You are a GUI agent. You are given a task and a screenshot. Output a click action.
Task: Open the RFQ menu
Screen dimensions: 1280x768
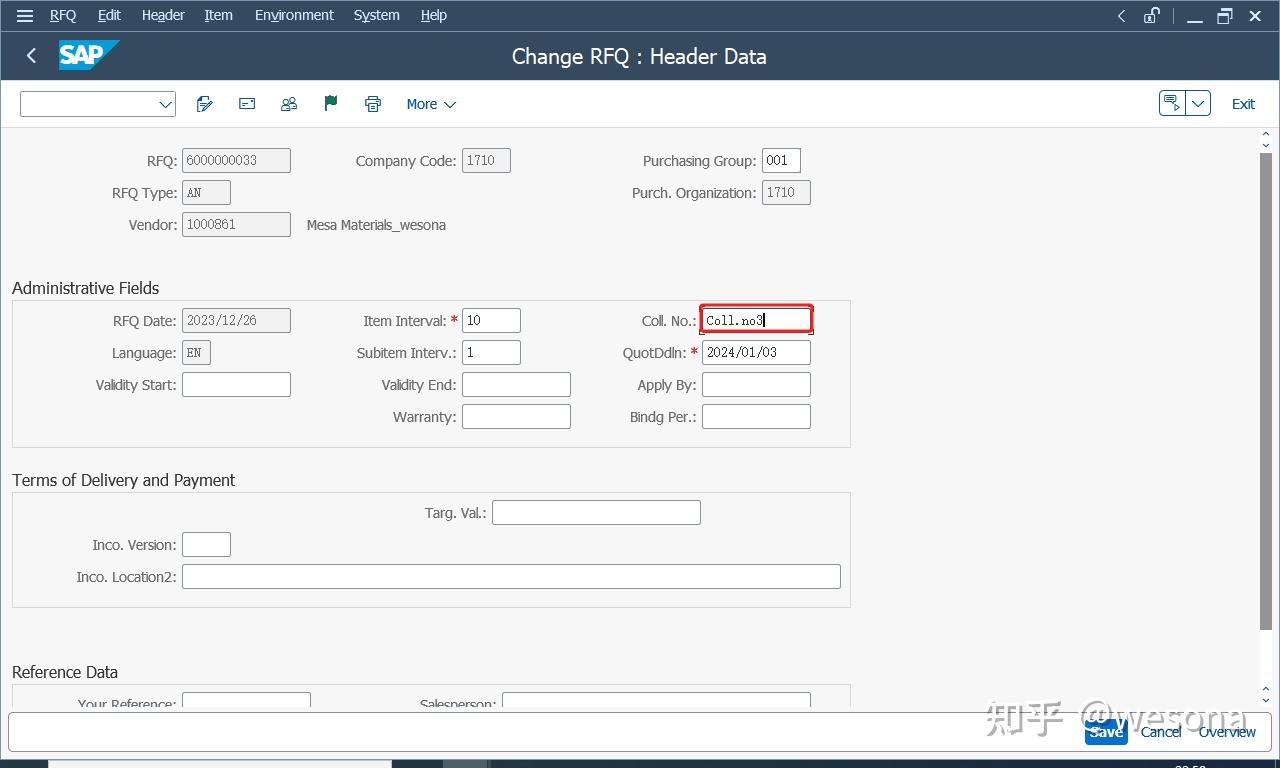pos(63,15)
